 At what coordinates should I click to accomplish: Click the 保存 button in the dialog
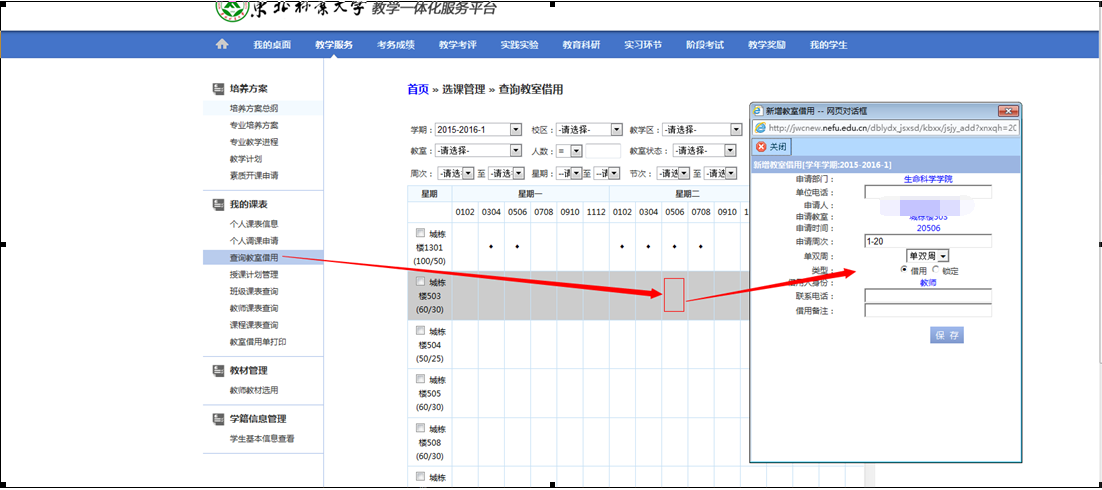click(946, 335)
